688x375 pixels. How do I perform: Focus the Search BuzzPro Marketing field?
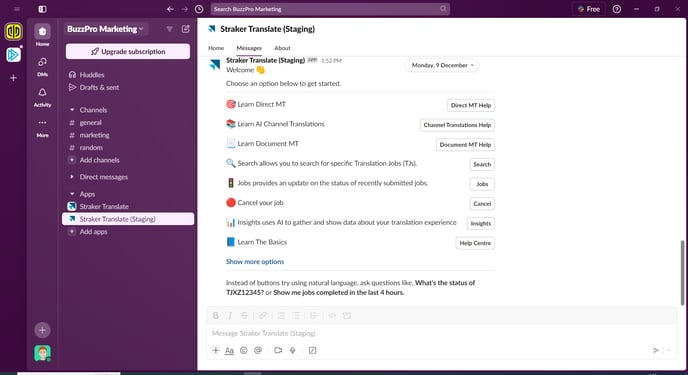point(330,9)
